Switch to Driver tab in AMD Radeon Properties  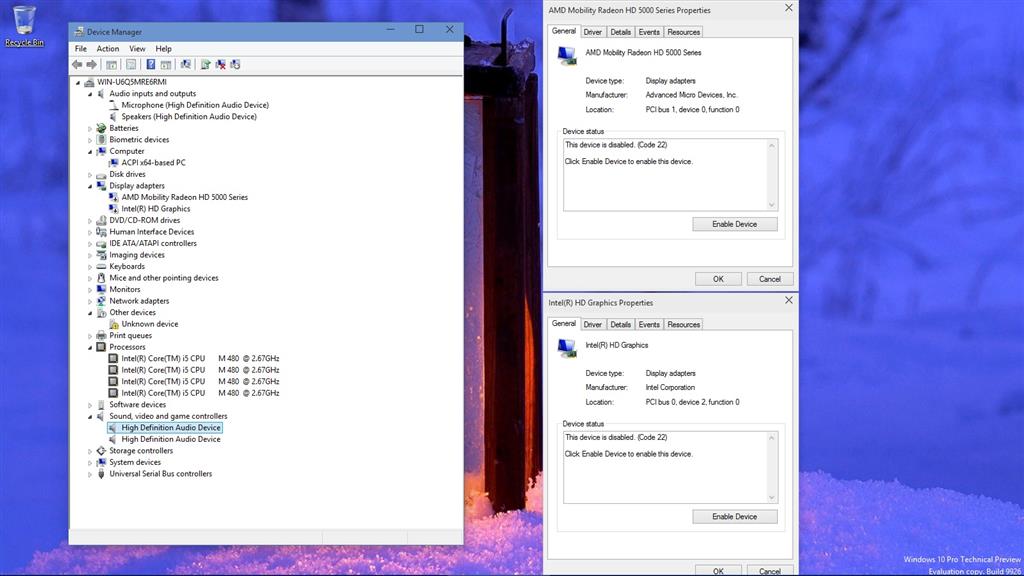pyautogui.click(x=593, y=32)
